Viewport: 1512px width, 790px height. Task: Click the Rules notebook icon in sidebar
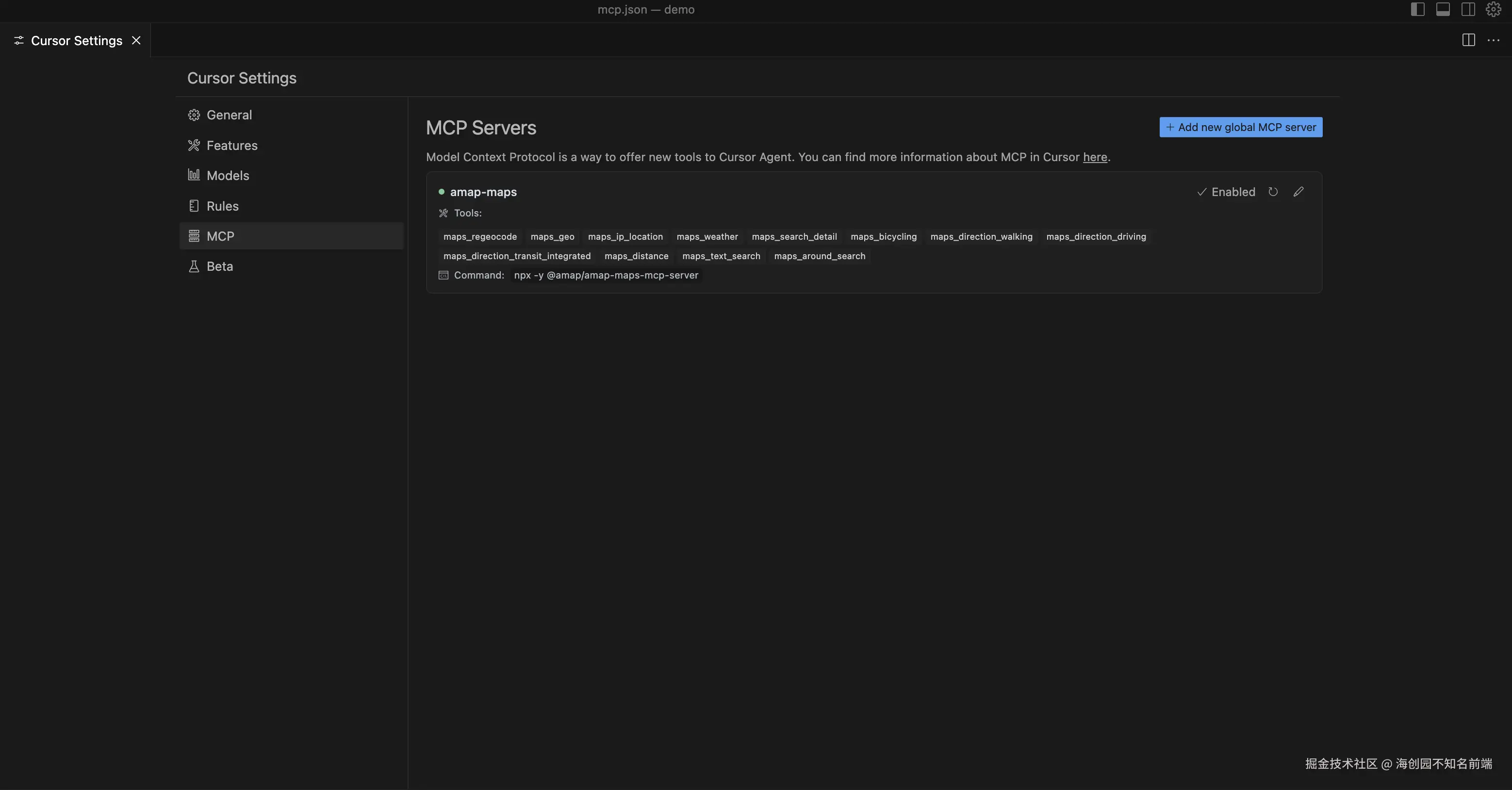click(x=194, y=206)
